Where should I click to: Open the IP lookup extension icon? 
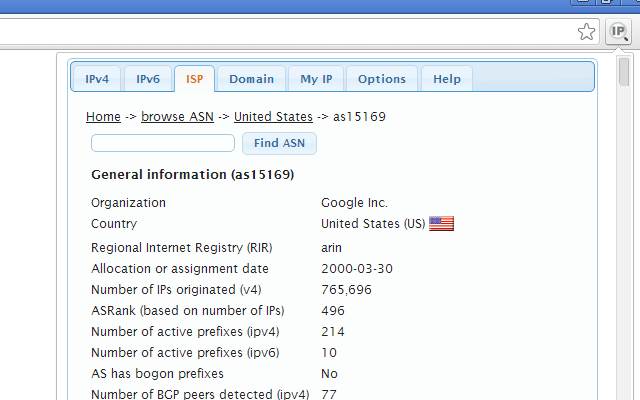tap(619, 32)
